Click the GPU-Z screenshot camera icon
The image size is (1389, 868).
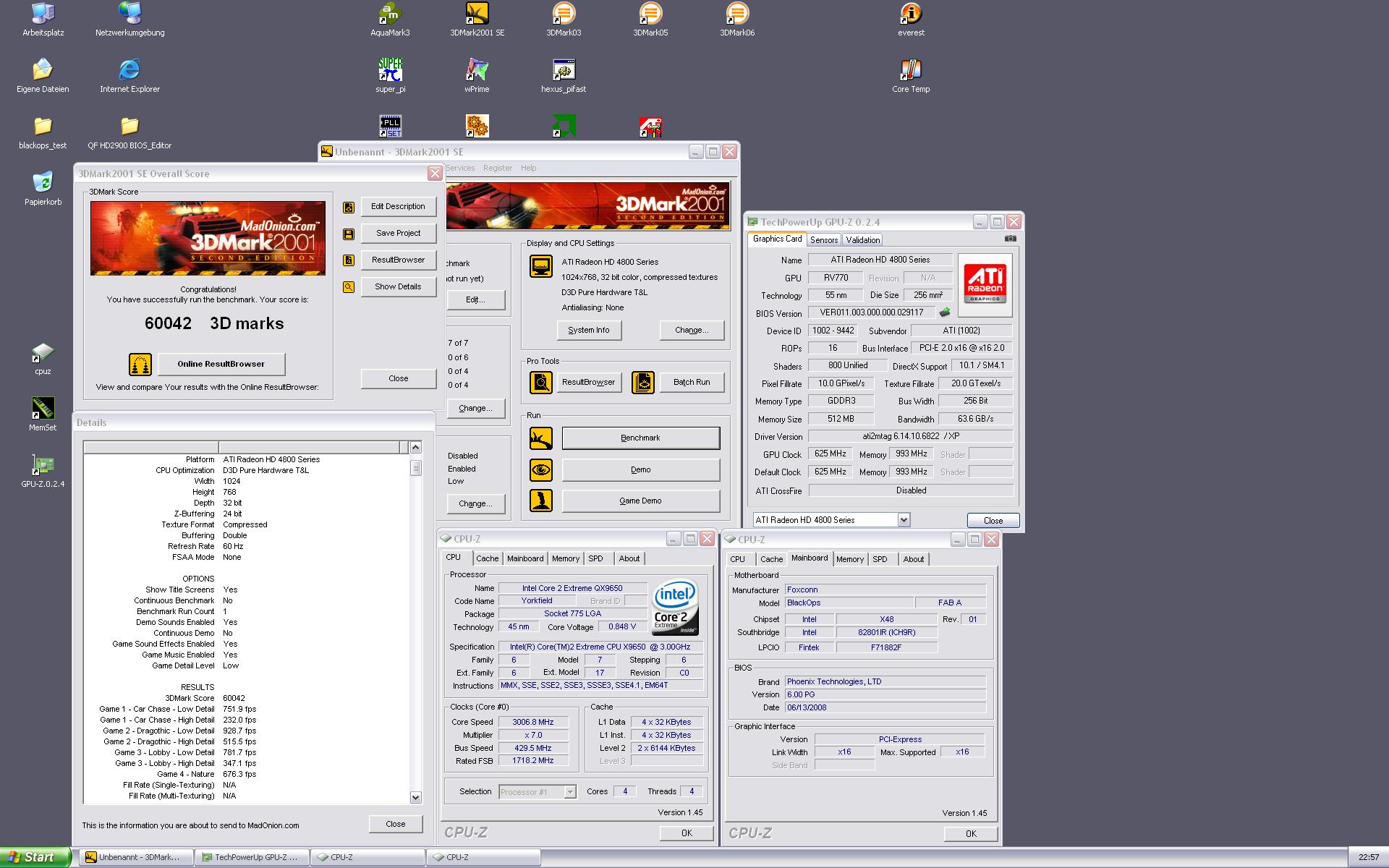pos(1011,239)
